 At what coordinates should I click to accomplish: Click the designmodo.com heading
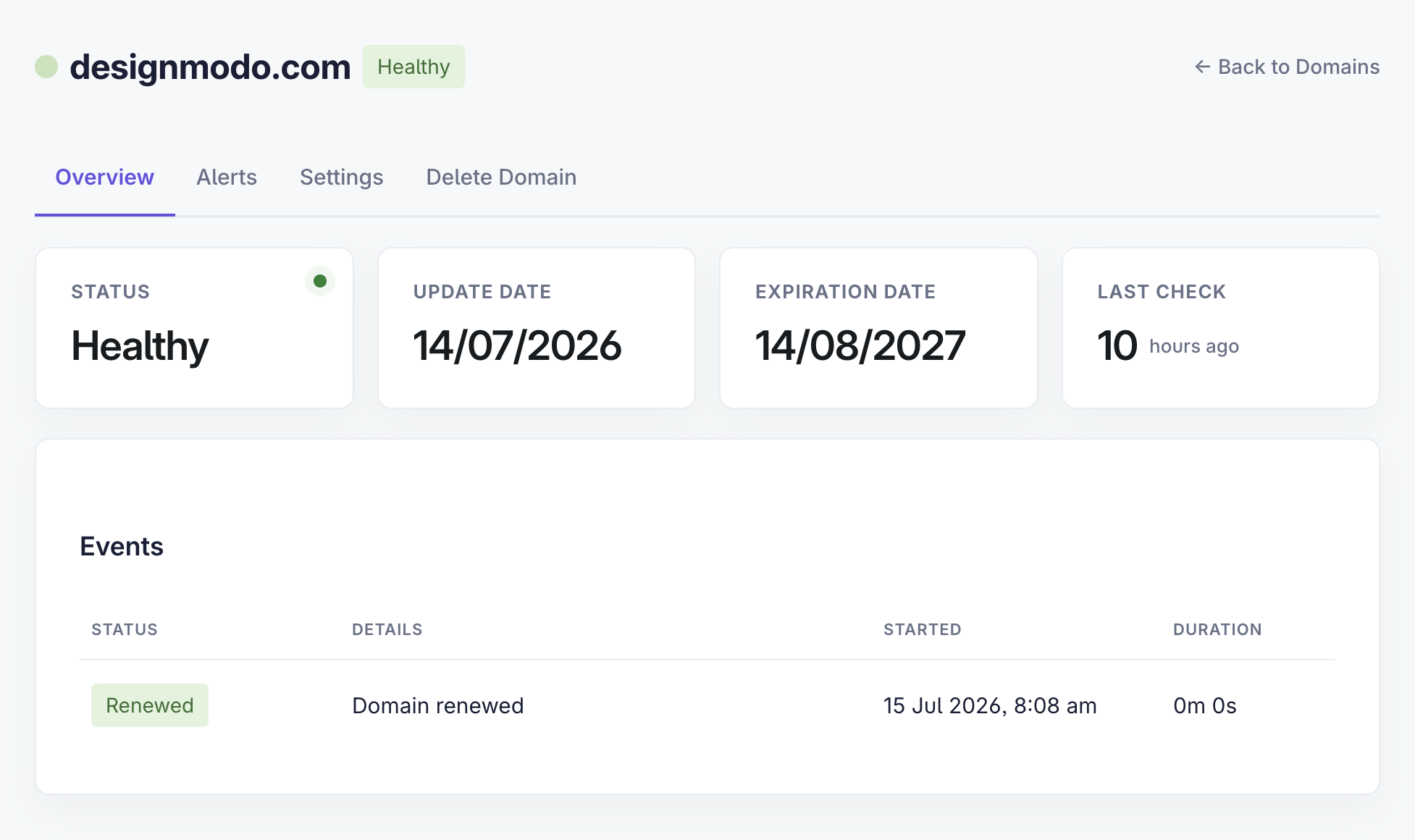point(210,67)
